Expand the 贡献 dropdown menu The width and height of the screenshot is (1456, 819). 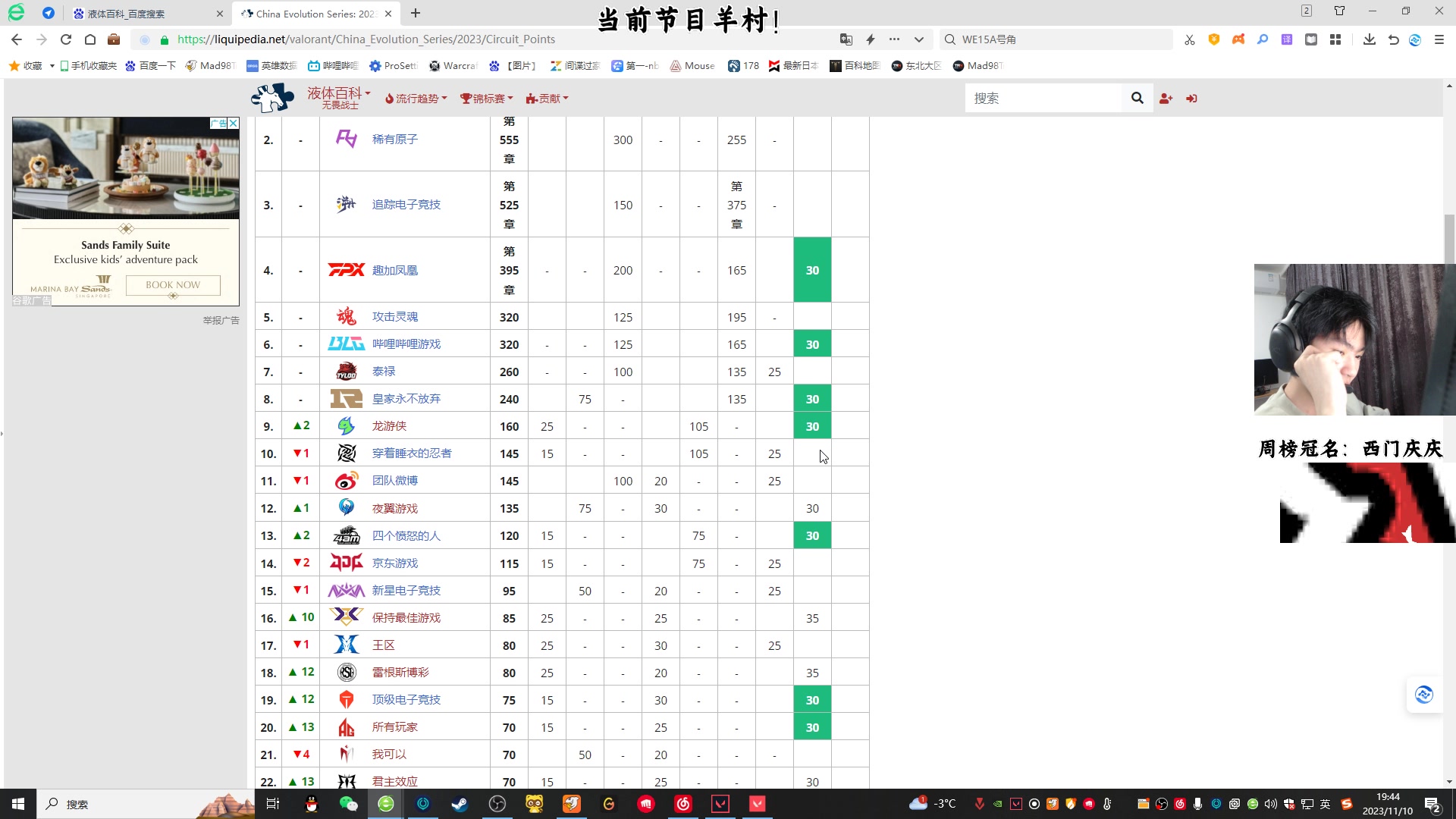(x=547, y=99)
